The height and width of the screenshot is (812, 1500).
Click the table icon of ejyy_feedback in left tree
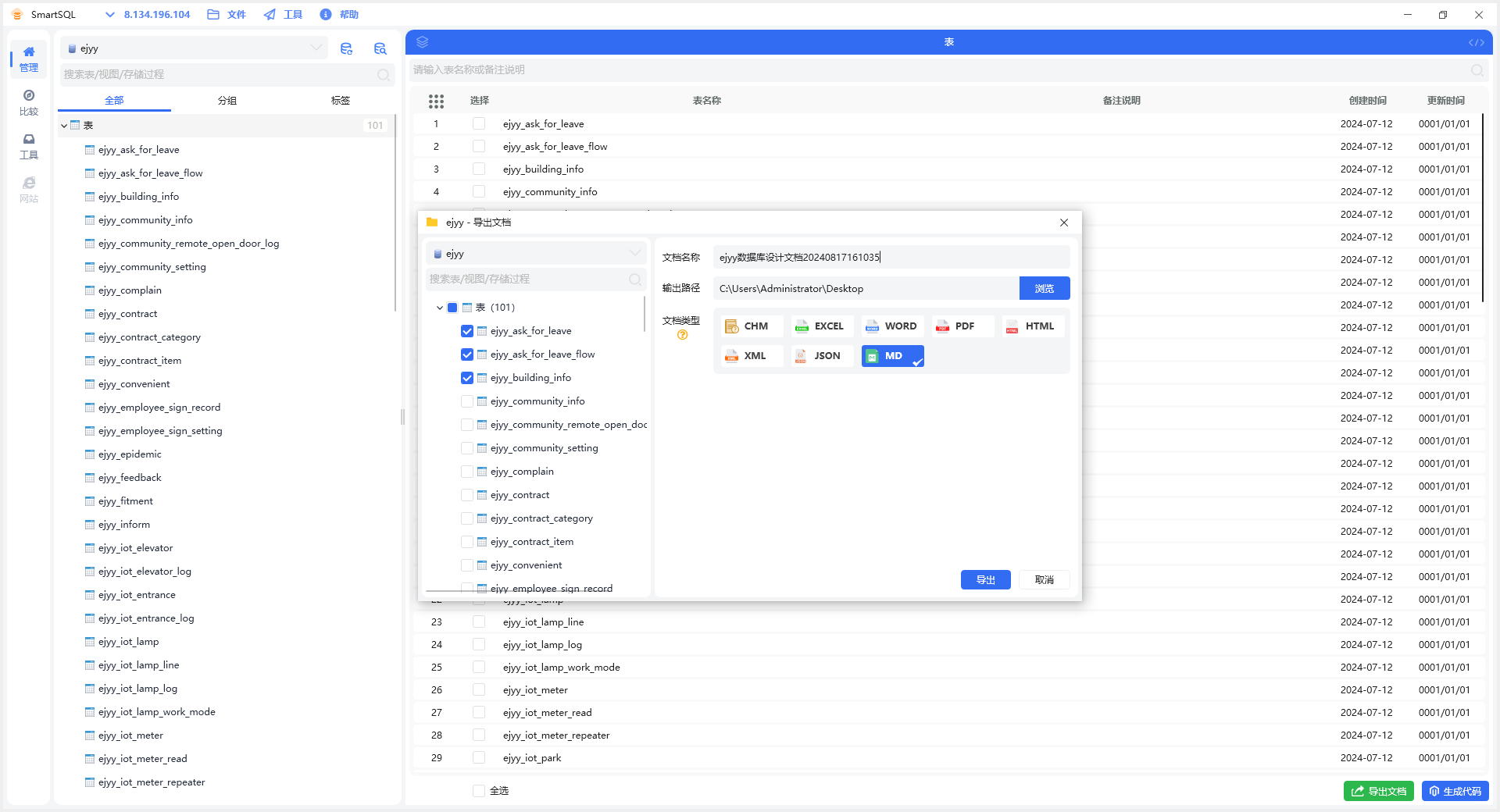click(90, 478)
